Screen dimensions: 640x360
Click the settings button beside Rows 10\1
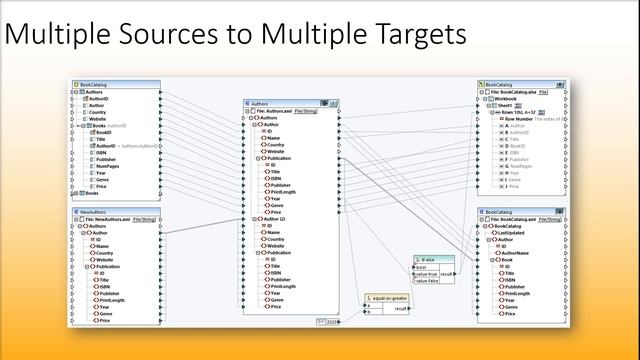tap(541, 112)
